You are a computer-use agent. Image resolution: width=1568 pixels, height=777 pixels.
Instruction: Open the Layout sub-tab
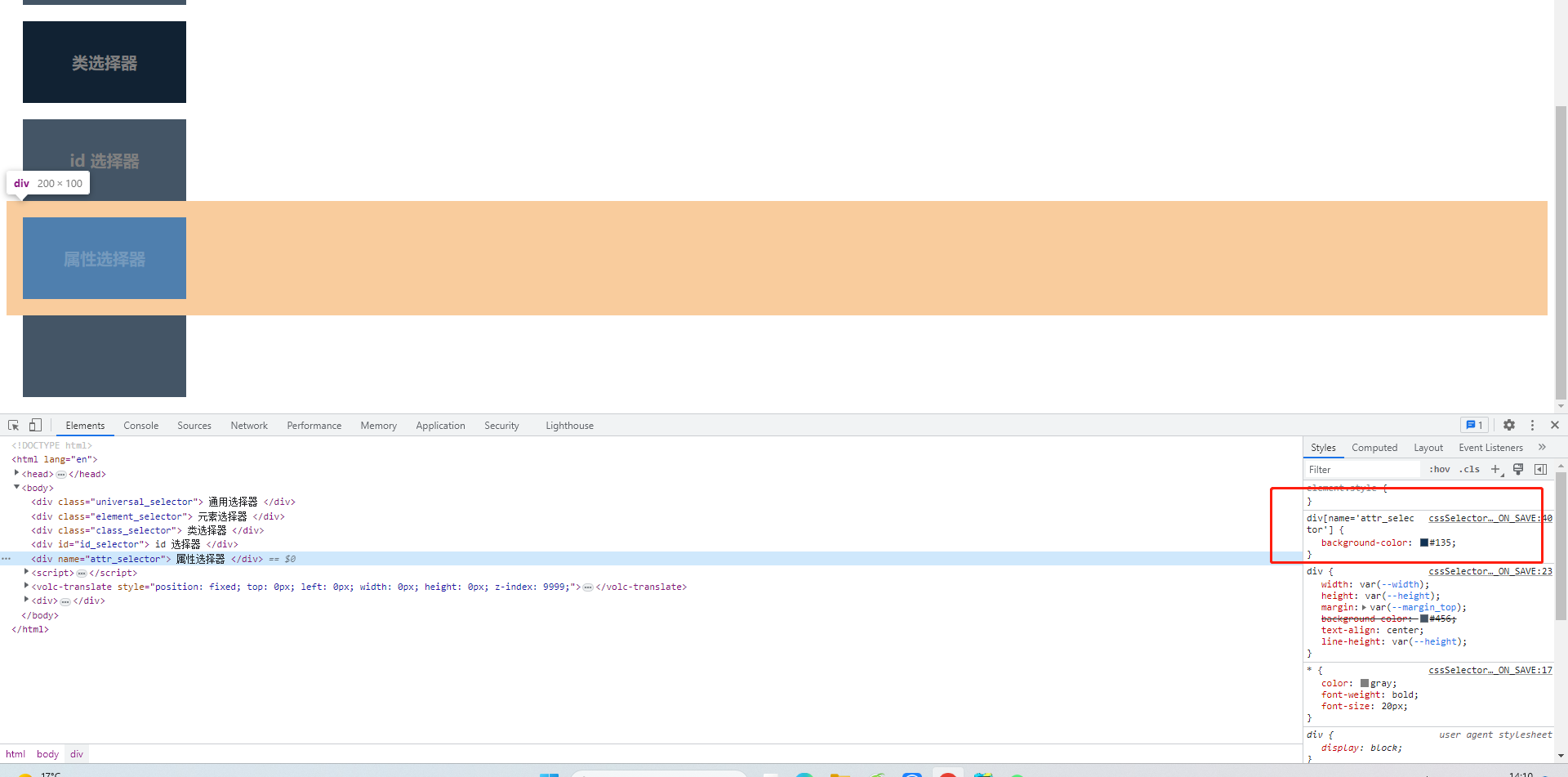click(x=1428, y=447)
